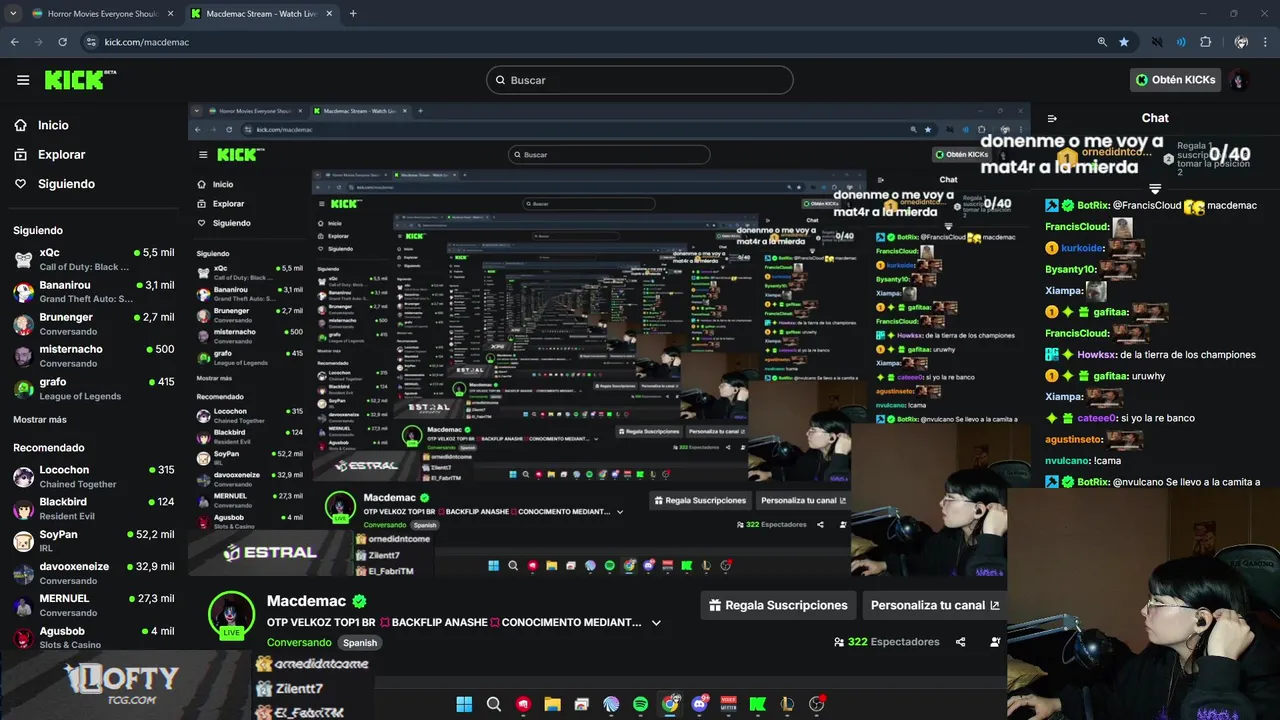Open Windows taskbar search
The width and height of the screenshot is (1280, 720).
pos(494,704)
